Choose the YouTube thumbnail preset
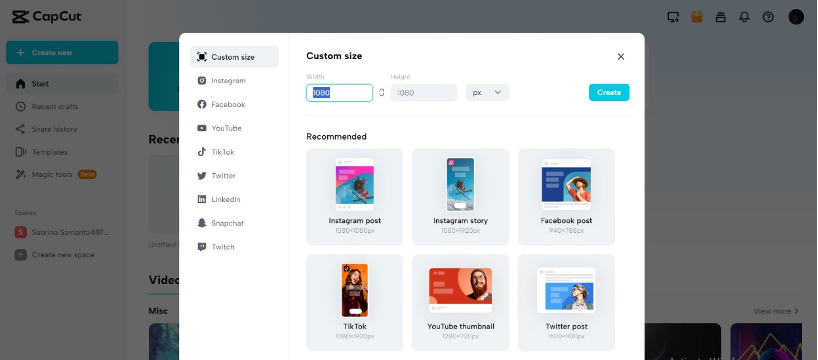This screenshot has width=818, height=360. [461, 303]
